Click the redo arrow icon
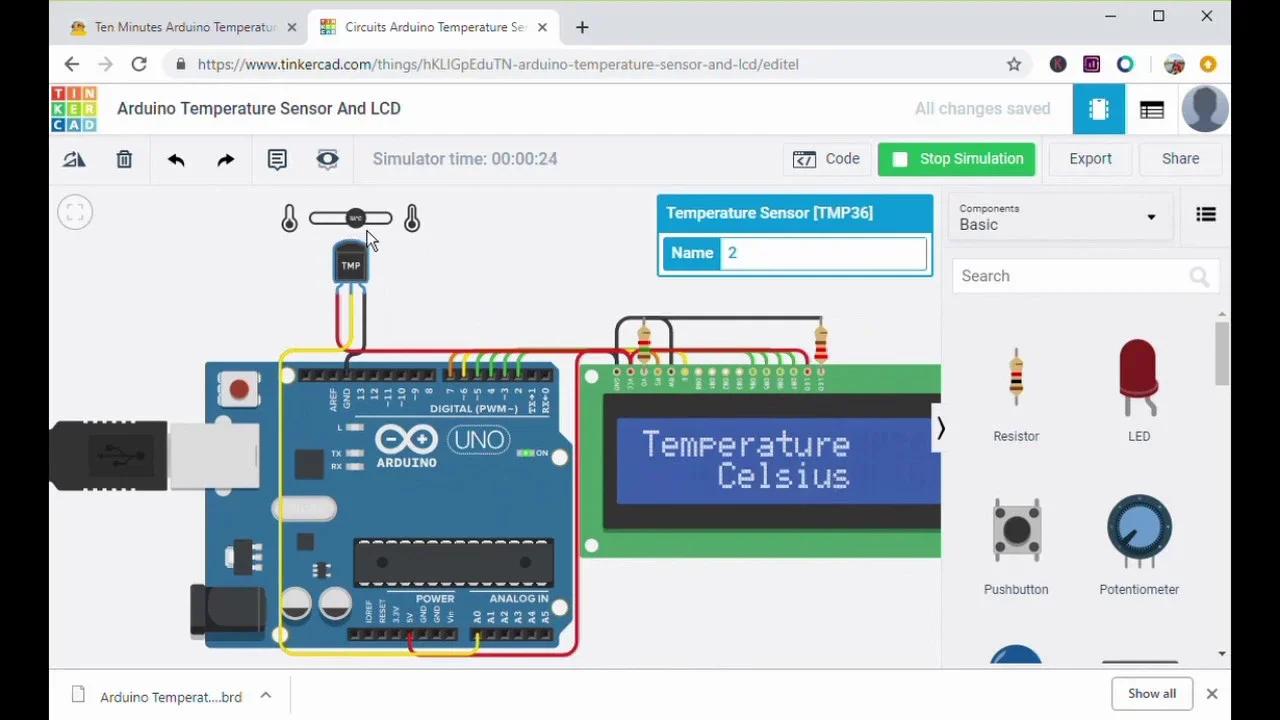This screenshot has height=720, width=1280. pyautogui.click(x=226, y=159)
